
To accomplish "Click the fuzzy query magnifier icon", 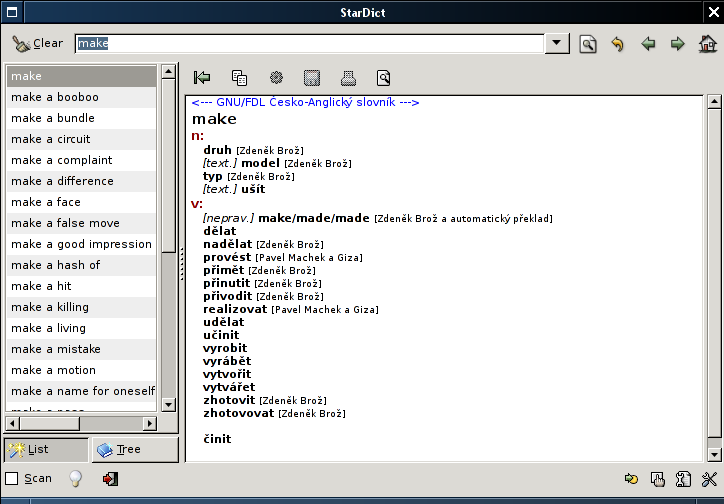I will [588, 44].
